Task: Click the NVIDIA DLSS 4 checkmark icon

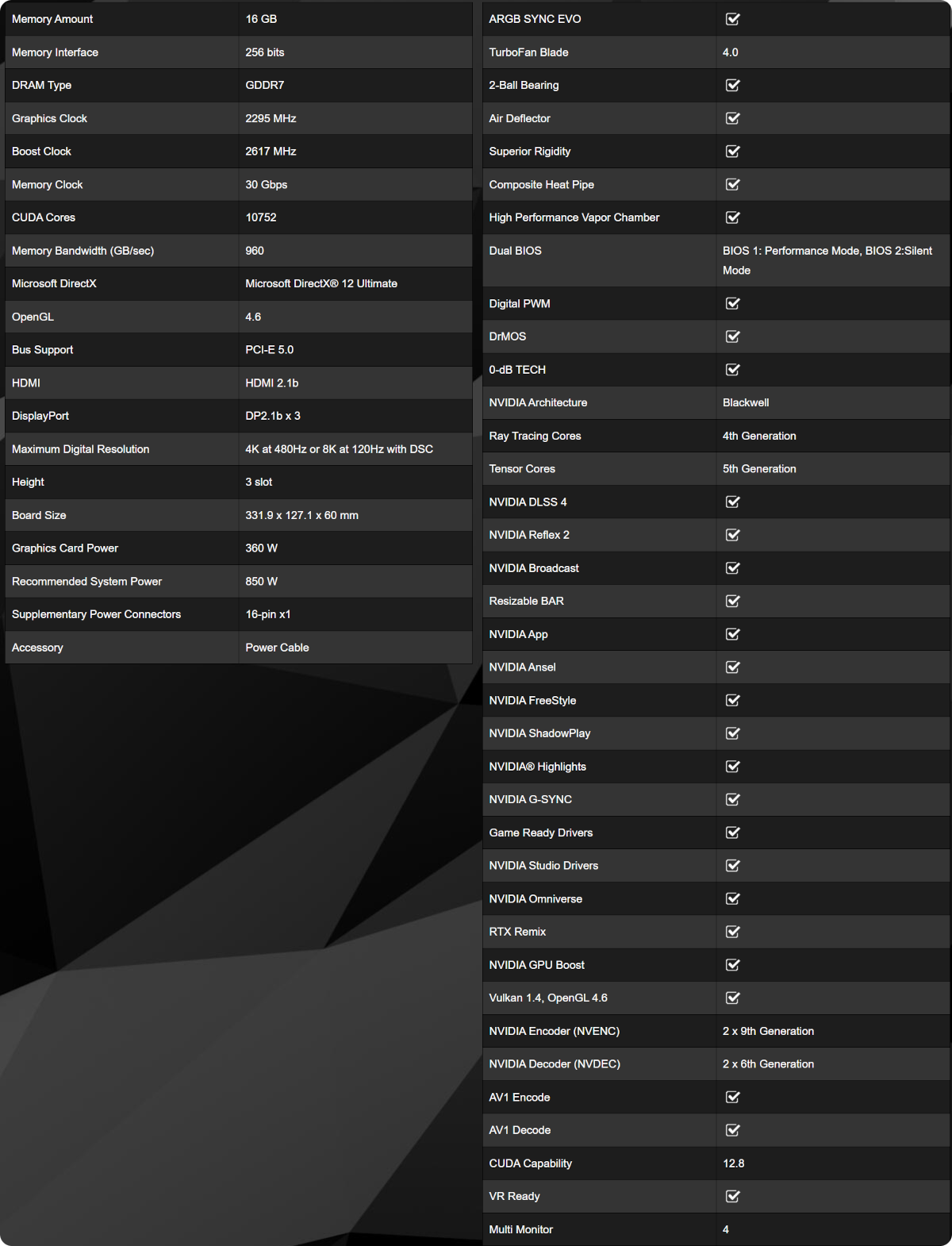Action: [733, 502]
